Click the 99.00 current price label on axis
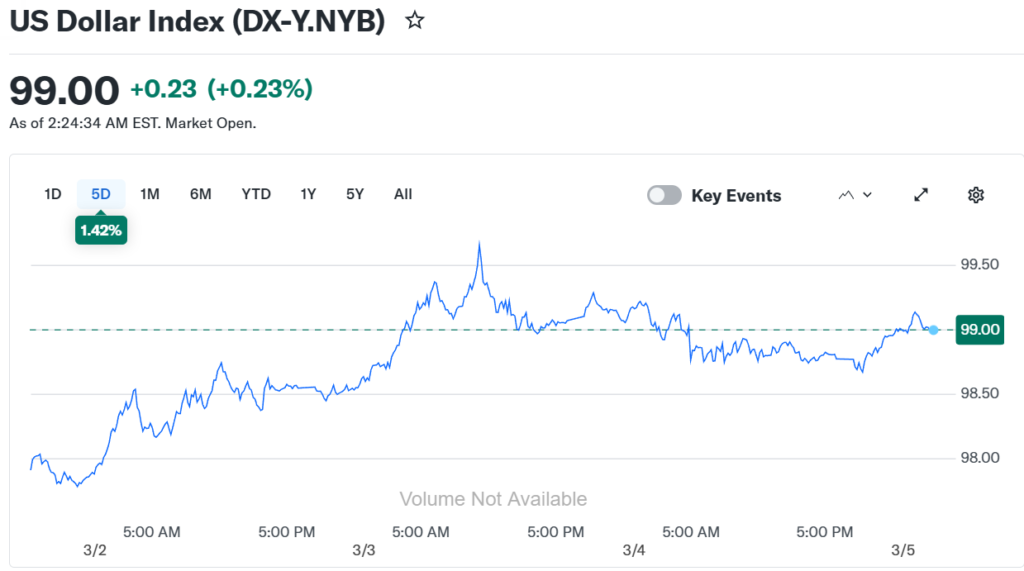The width and height of the screenshot is (1024, 571). coord(979,330)
